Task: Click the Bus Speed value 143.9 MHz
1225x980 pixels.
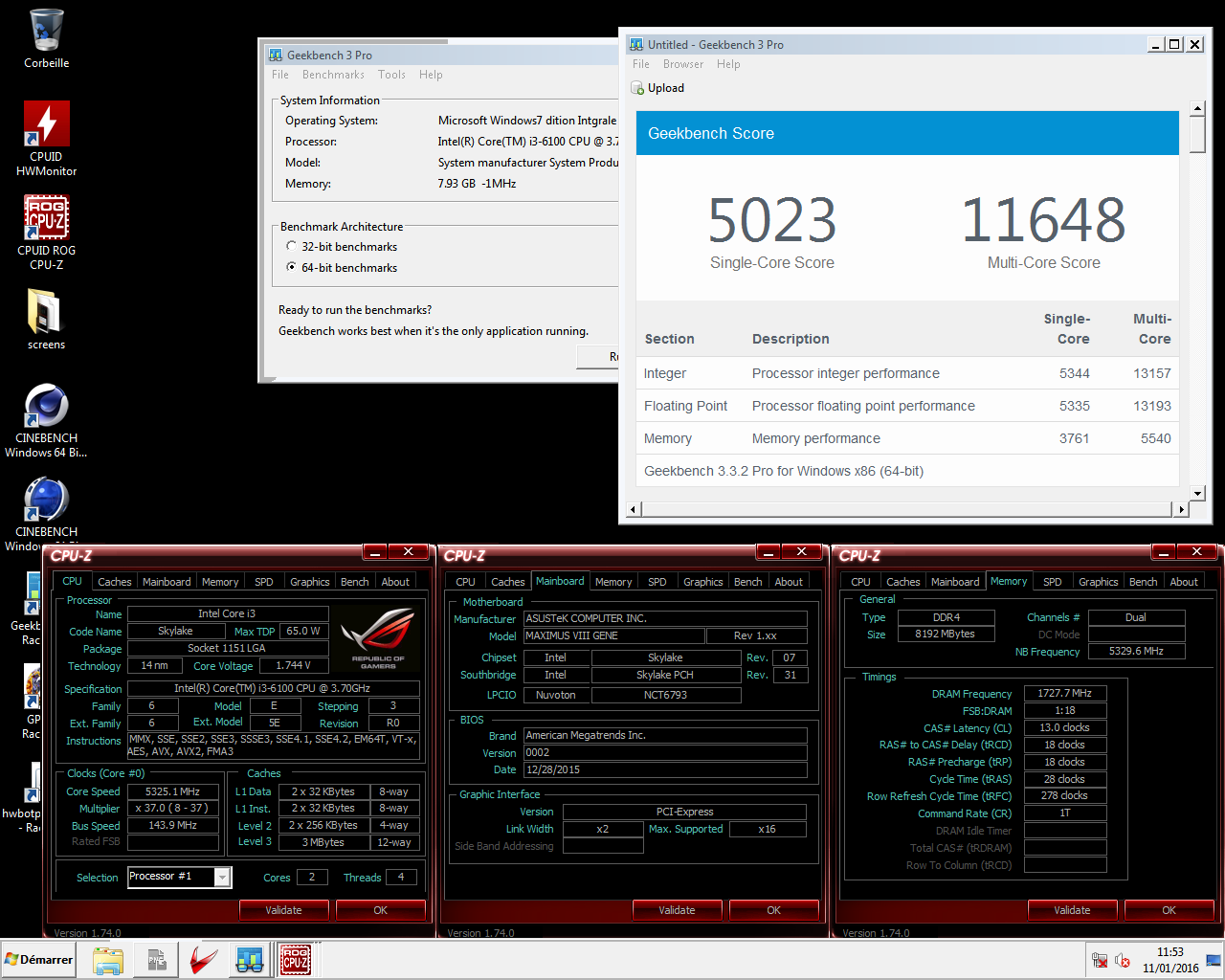Action: pos(172,825)
